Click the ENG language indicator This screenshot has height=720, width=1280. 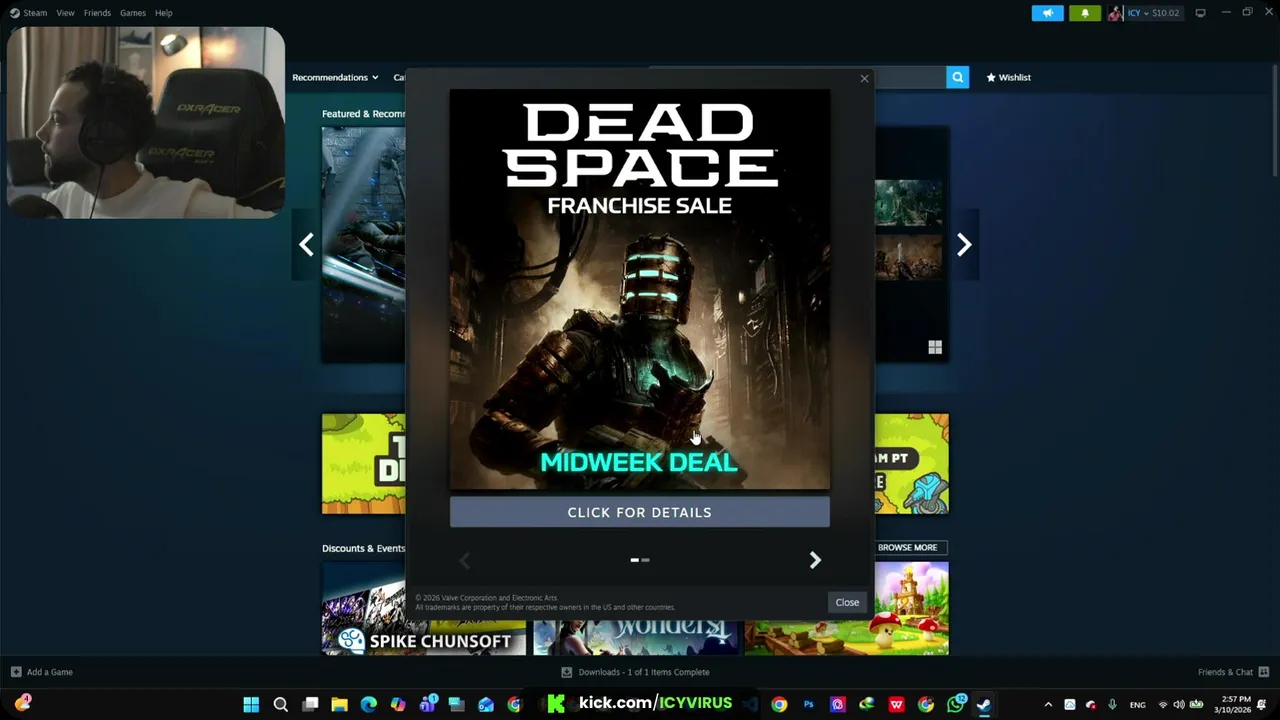[1137, 705]
